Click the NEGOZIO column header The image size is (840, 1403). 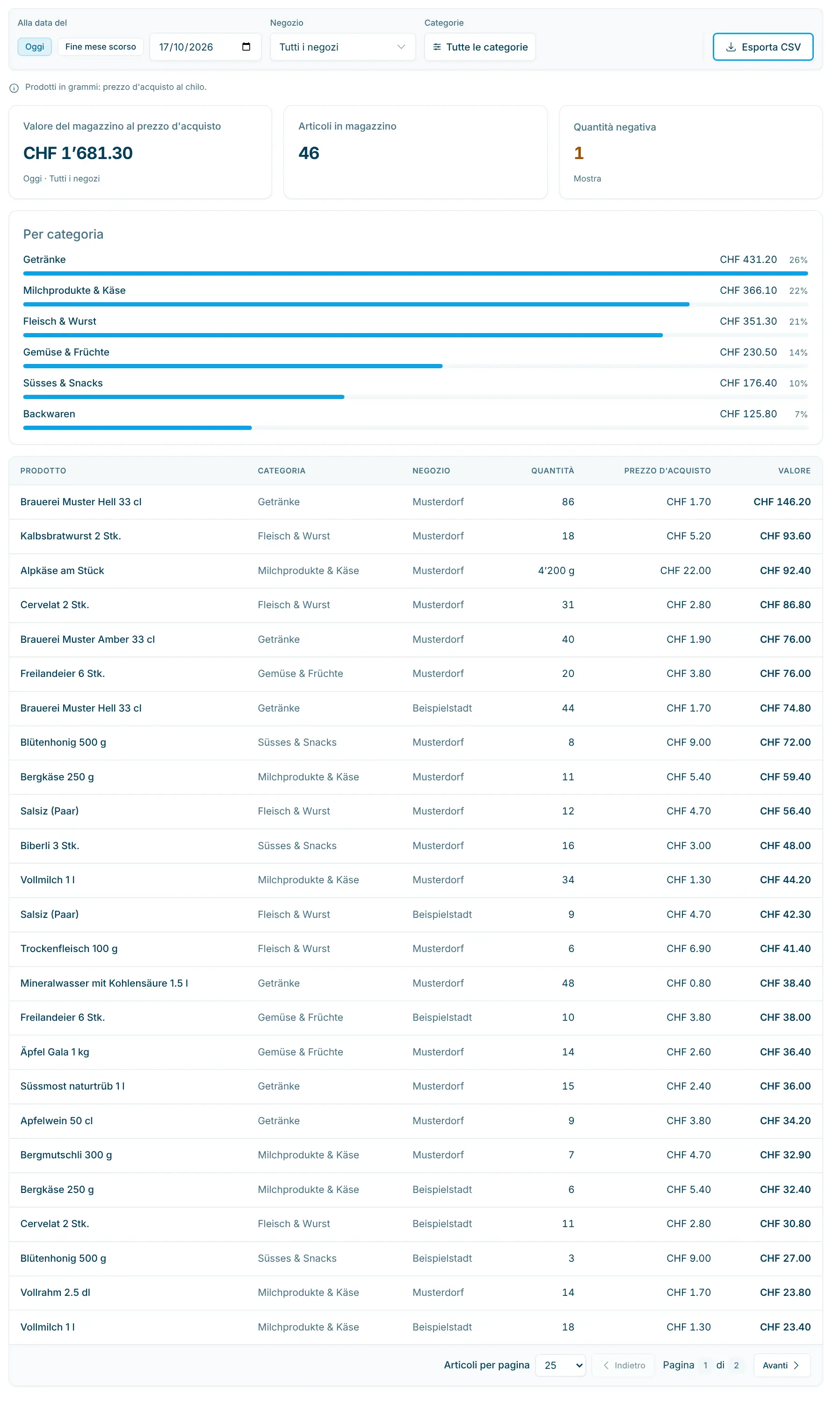[431, 471]
